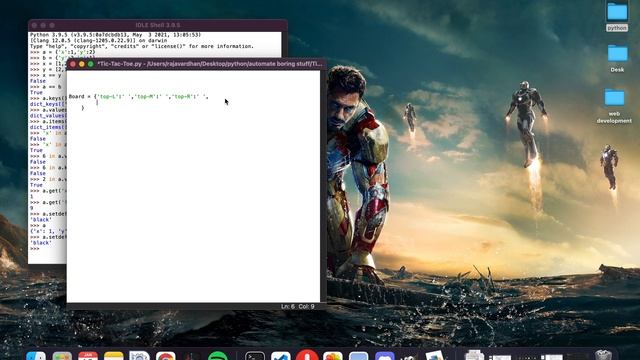Click the Ln: 6 Col: 9 status indicator
This screenshot has width=640, height=360.
298,307
